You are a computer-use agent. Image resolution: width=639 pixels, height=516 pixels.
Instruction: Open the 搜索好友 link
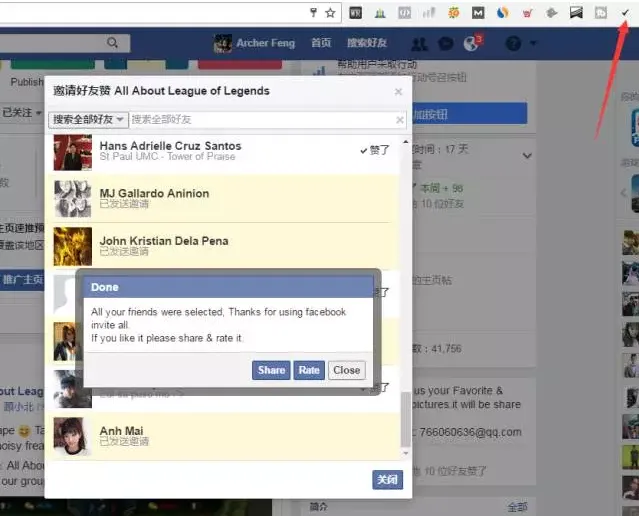(x=367, y=43)
